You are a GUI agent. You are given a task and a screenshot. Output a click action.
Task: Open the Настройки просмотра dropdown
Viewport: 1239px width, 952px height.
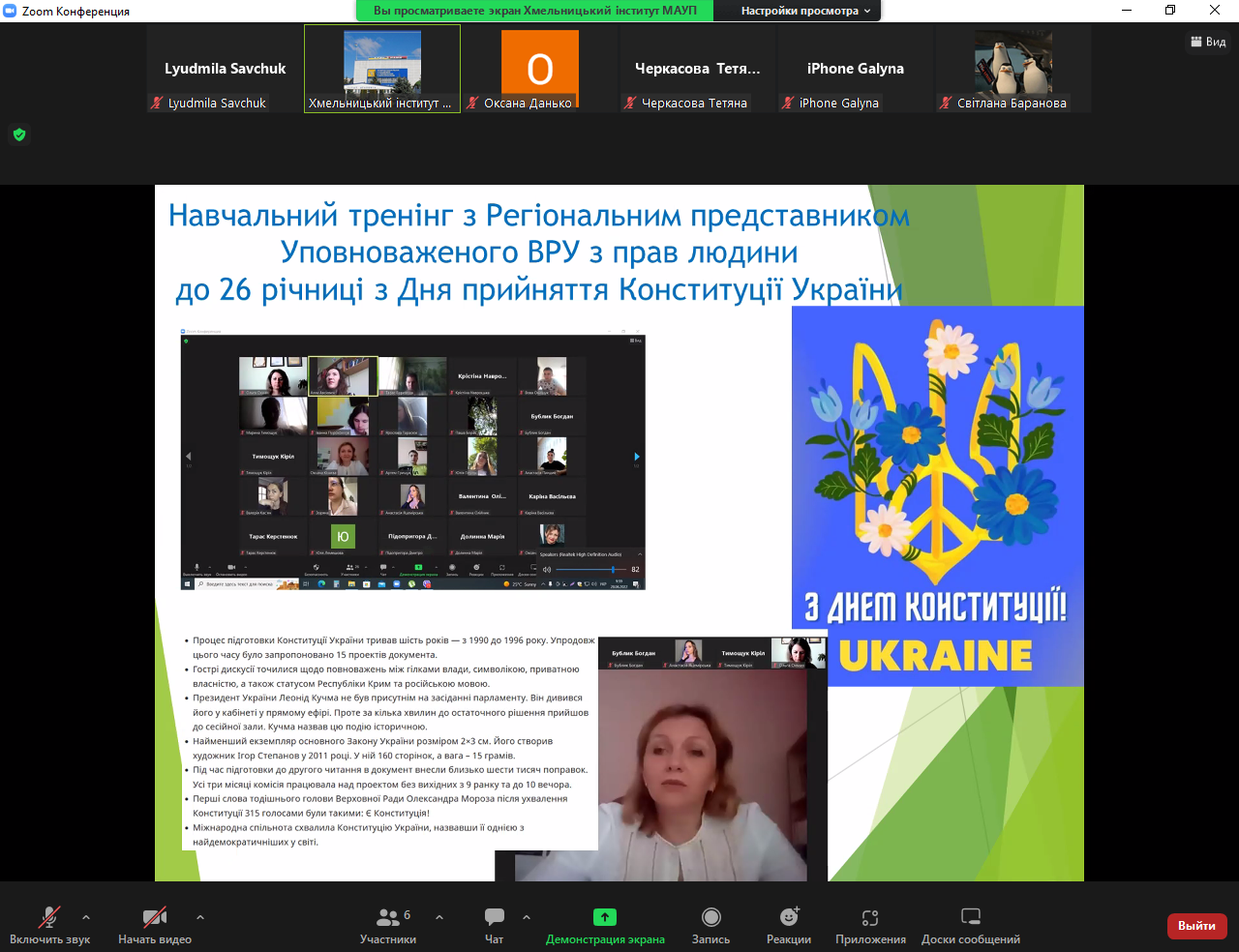click(805, 11)
